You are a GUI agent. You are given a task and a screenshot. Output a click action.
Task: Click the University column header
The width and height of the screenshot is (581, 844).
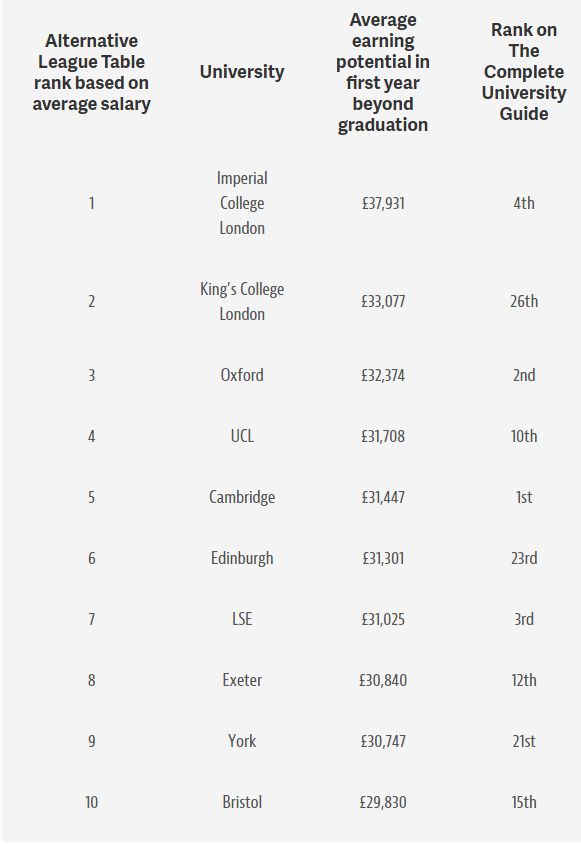(242, 72)
